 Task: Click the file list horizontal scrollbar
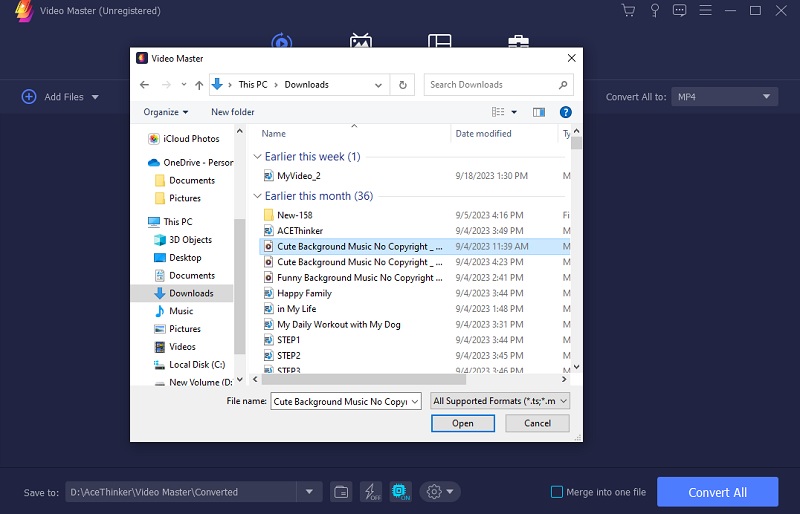click(x=363, y=380)
